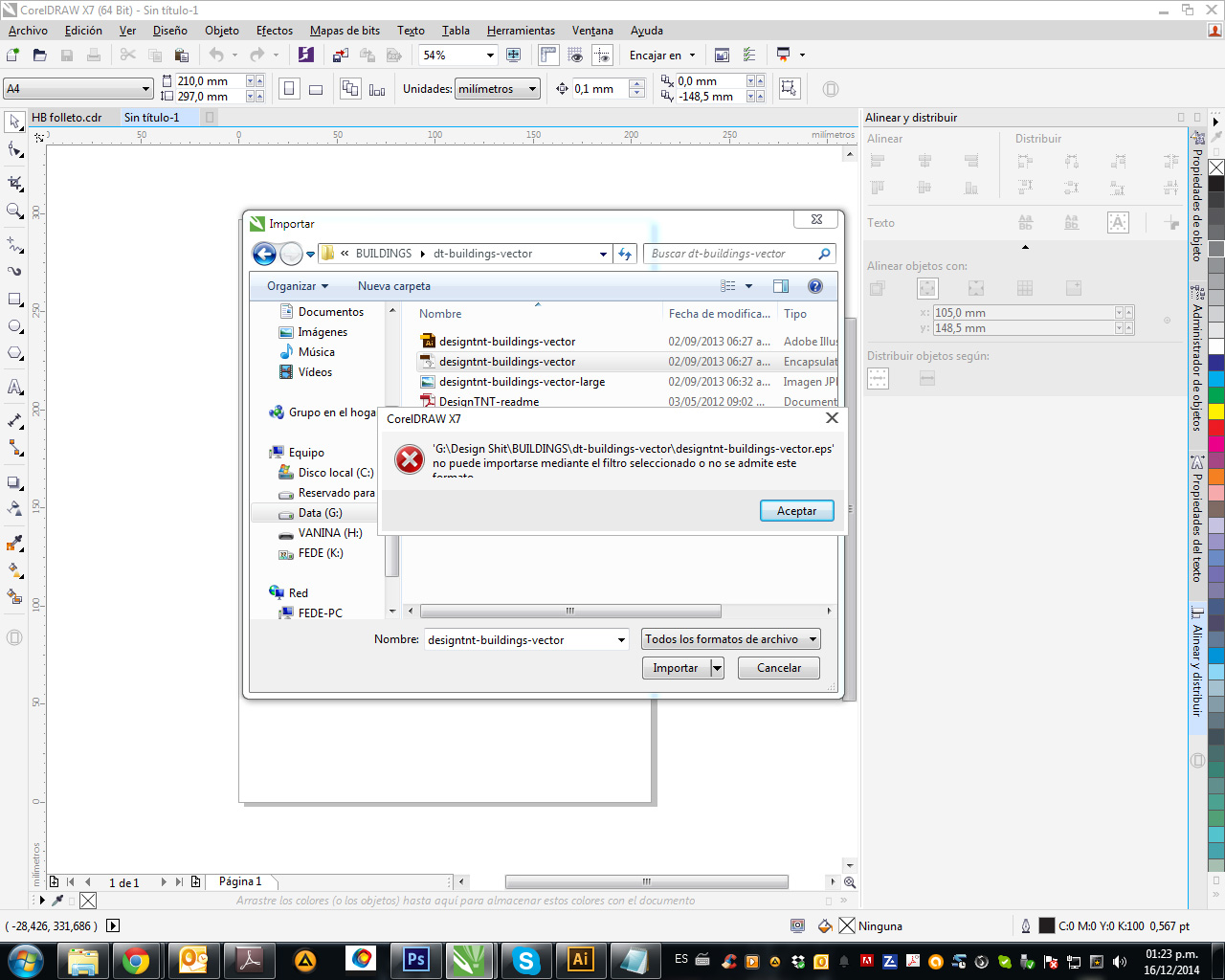Select the Crop tool
The width and height of the screenshot is (1225, 980).
point(14,182)
